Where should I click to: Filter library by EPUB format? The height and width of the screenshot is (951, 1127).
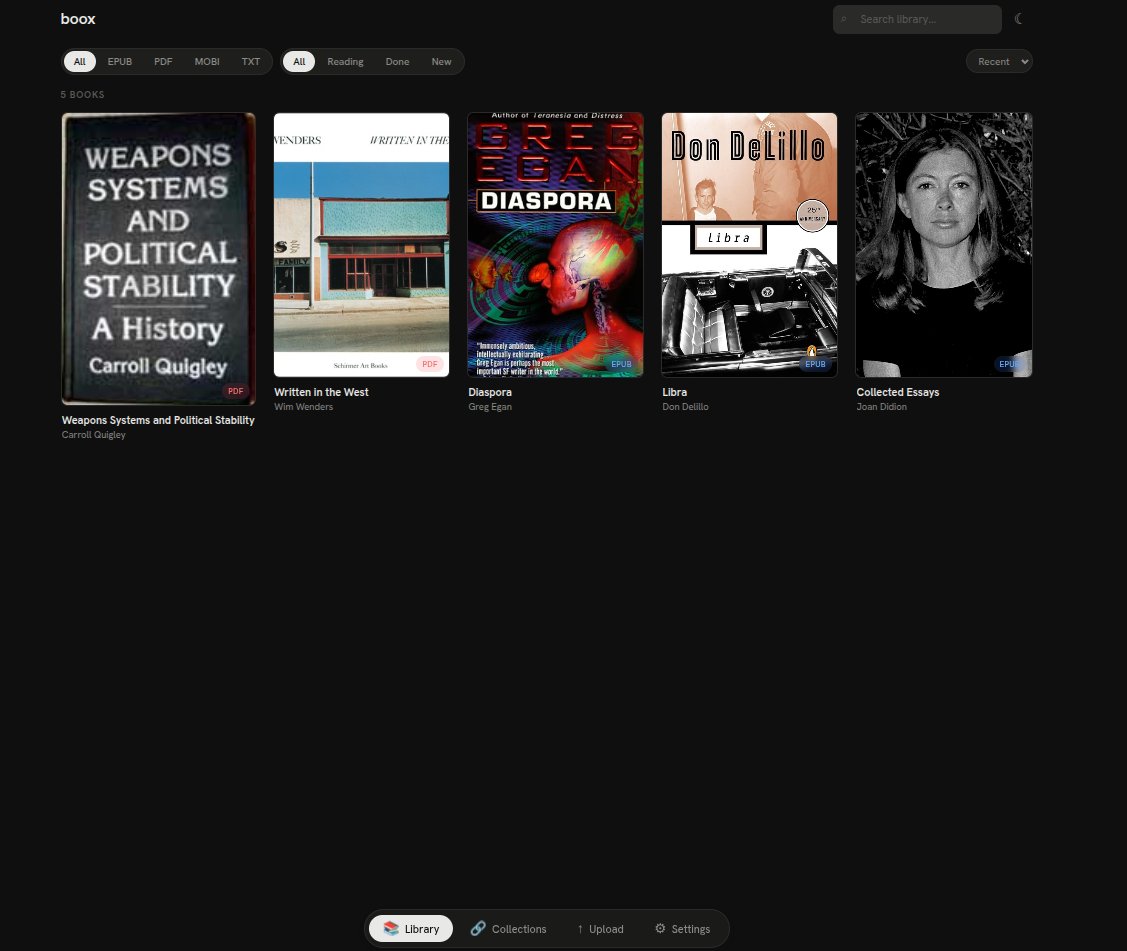(x=120, y=62)
